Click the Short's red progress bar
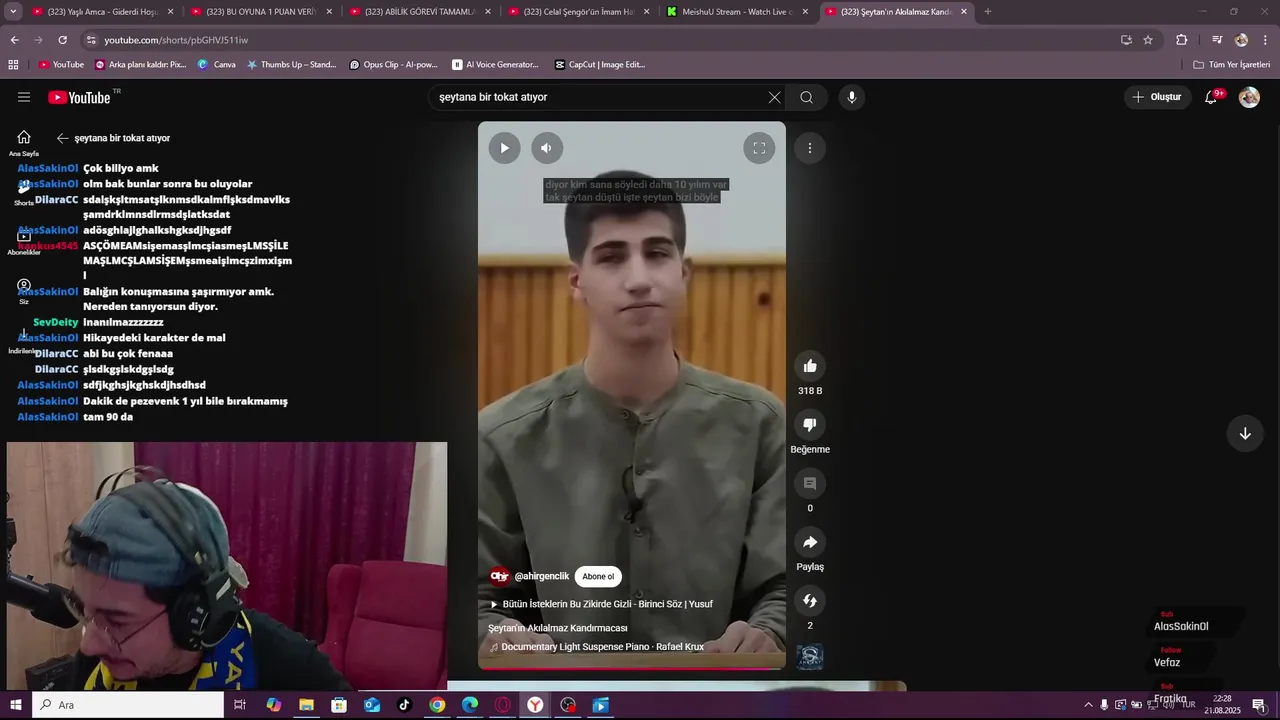 (x=632, y=668)
